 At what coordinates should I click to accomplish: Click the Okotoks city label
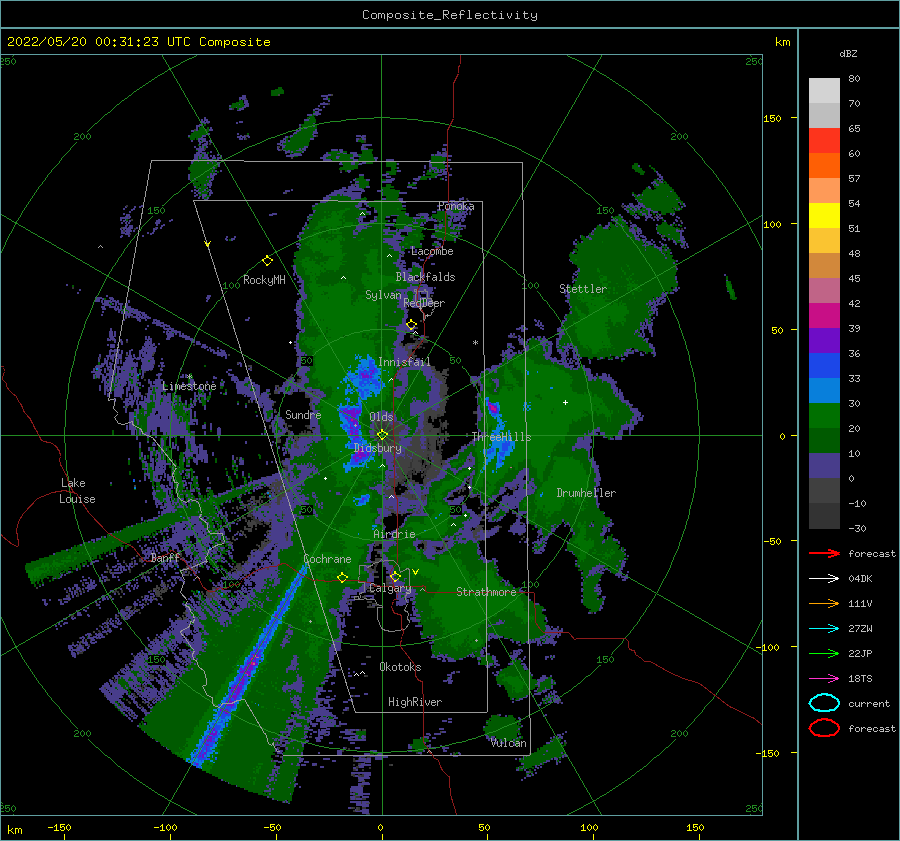pyautogui.click(x=400, y=667)
